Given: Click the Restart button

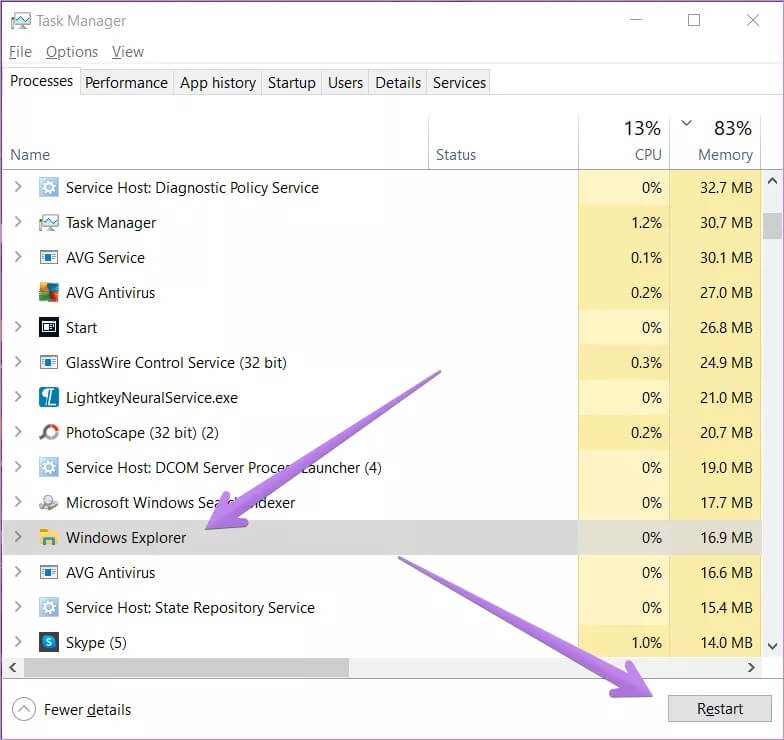Looking at the screenshot, I should [720, 708].
